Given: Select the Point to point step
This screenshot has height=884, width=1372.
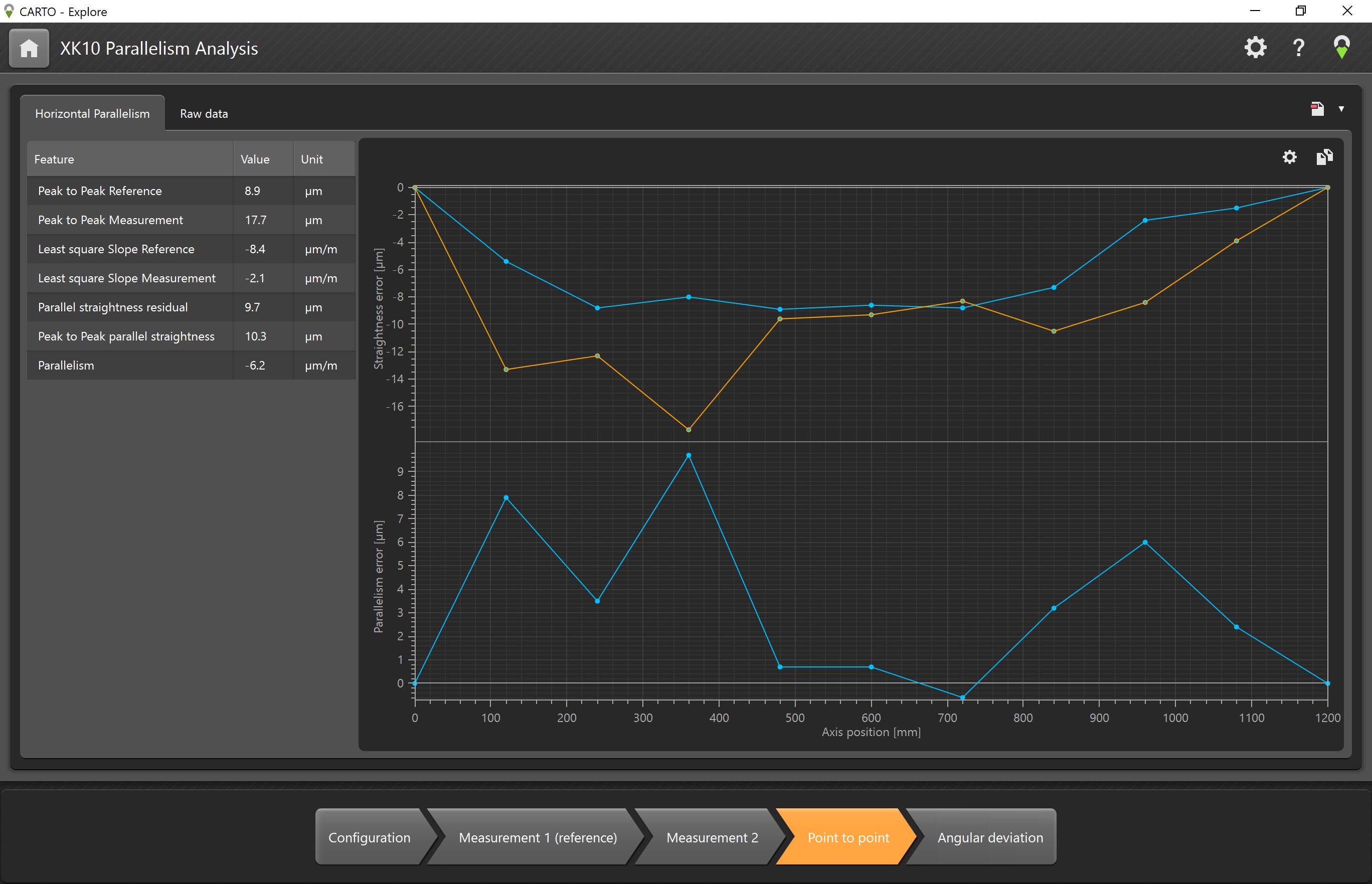Looking at the screenshot, I should [848, 837].
